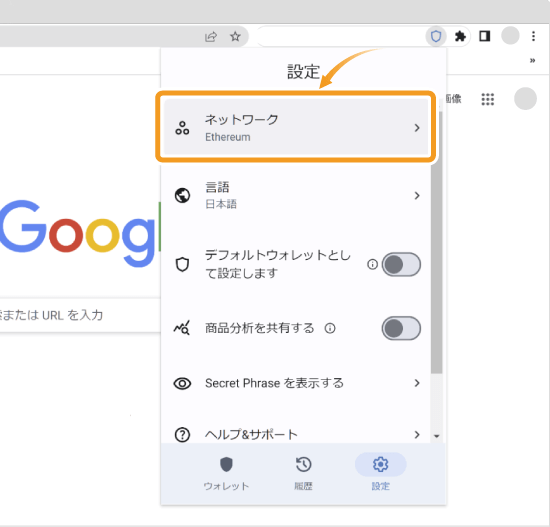Screen dimensions: 550x527
Task: Click the 日本語 language value
Action: 221,204
